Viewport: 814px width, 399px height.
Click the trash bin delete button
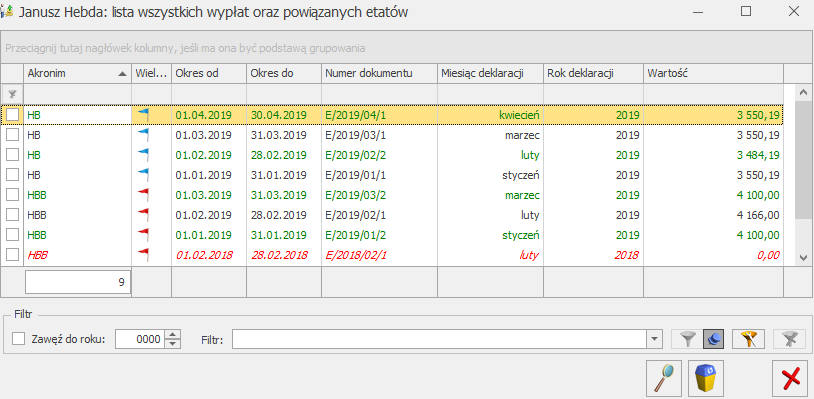706,379
